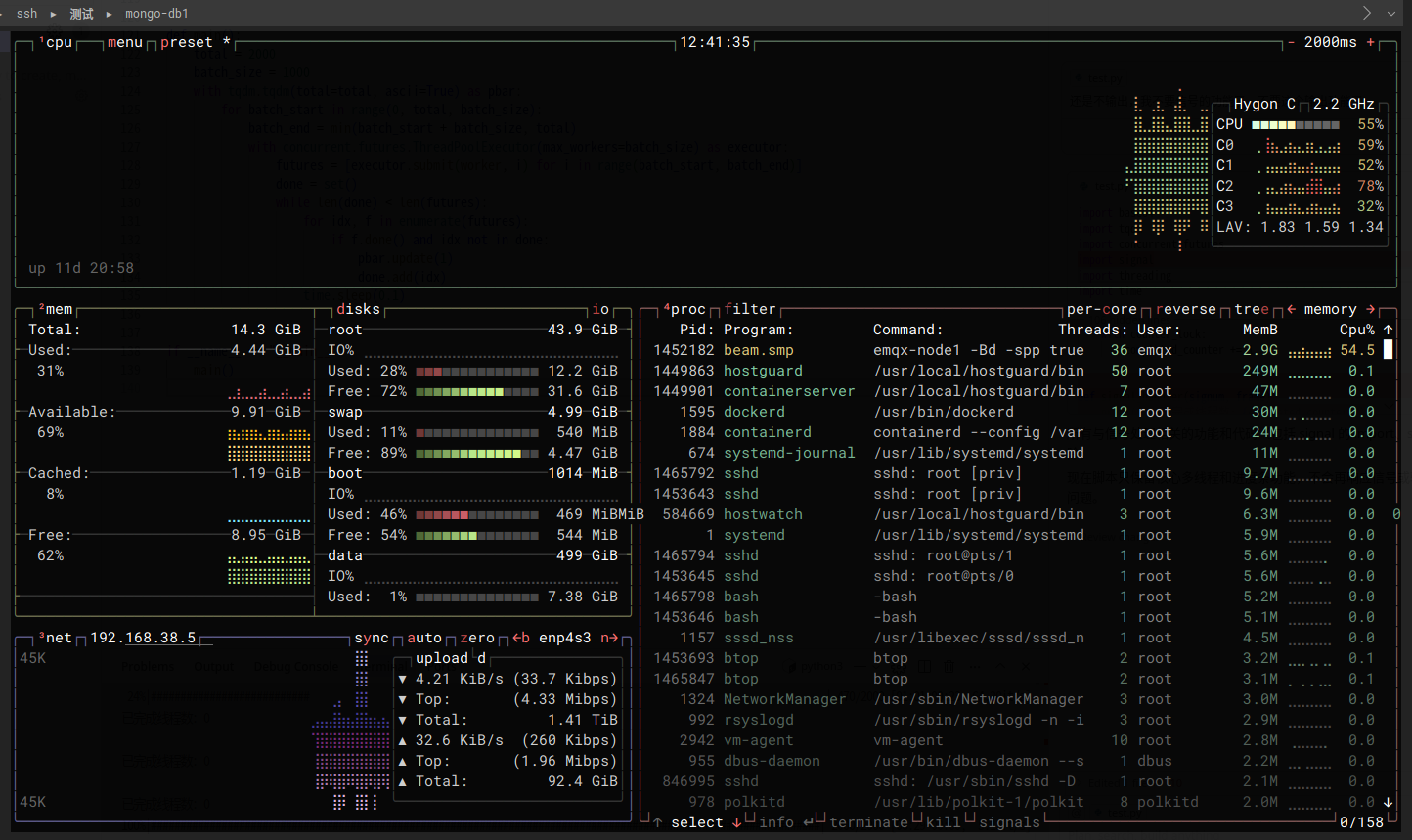The height and width of the screenshot is (840, 1412).
Task: Toggle net auto scaling
Action: click(424, 638)
